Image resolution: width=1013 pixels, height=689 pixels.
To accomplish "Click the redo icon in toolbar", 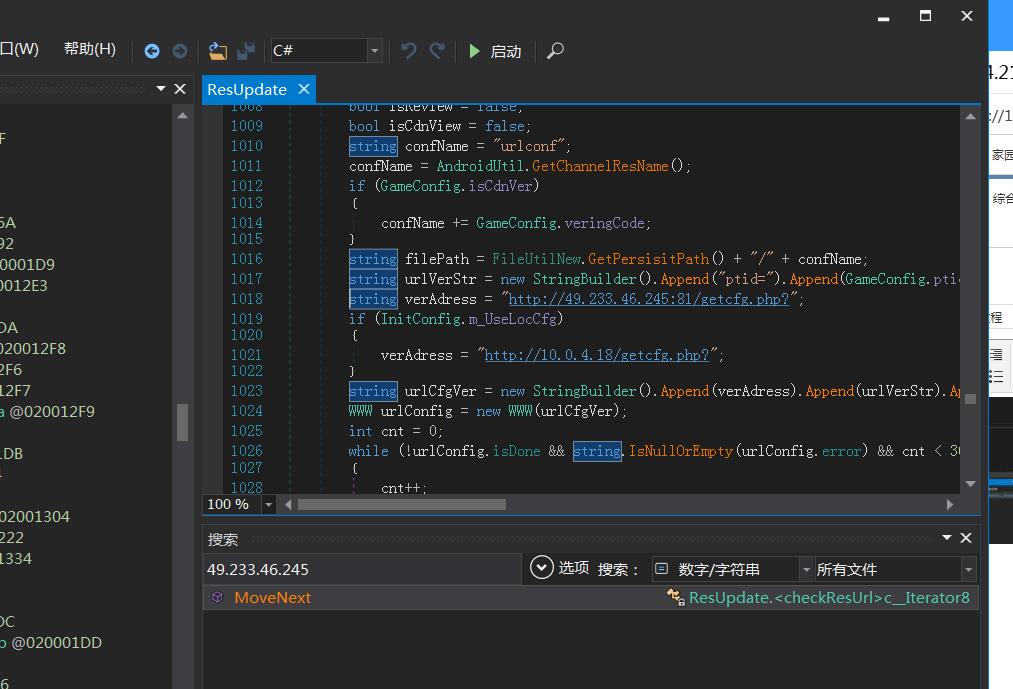I will tap(437, 51).
